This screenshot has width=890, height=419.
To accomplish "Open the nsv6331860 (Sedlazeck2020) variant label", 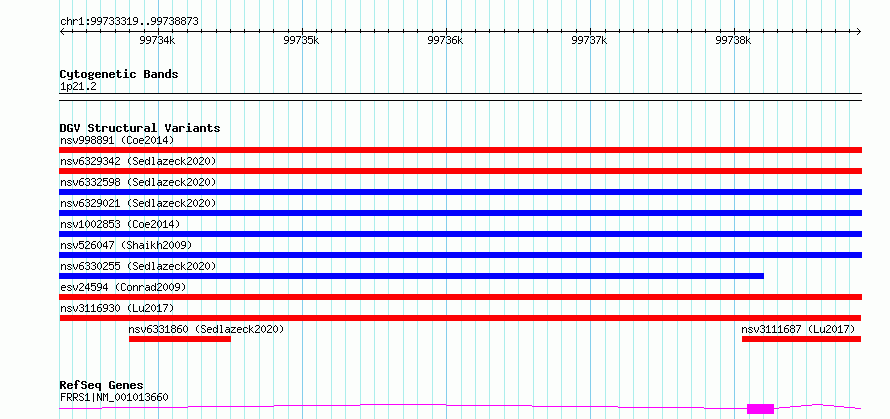I will tap(206, 329).
